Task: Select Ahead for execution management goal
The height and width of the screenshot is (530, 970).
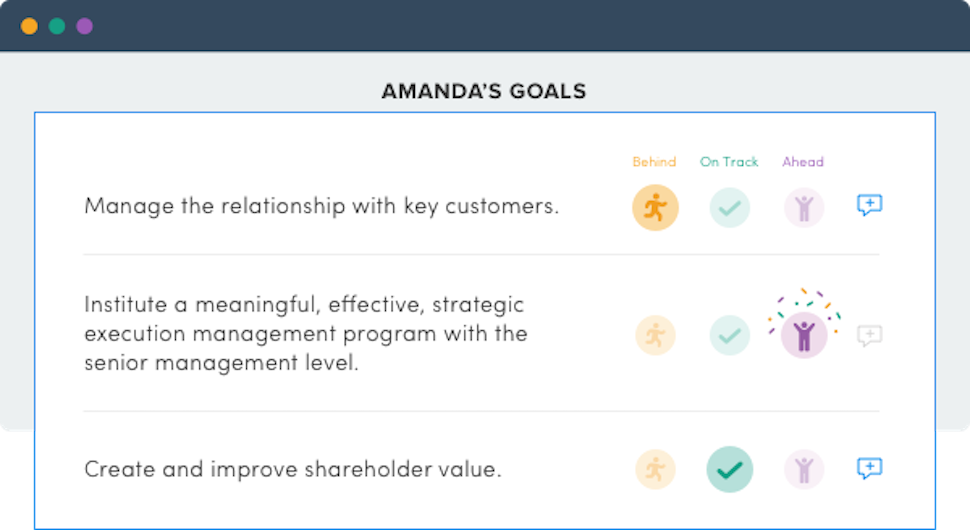Action: point(804,335)
